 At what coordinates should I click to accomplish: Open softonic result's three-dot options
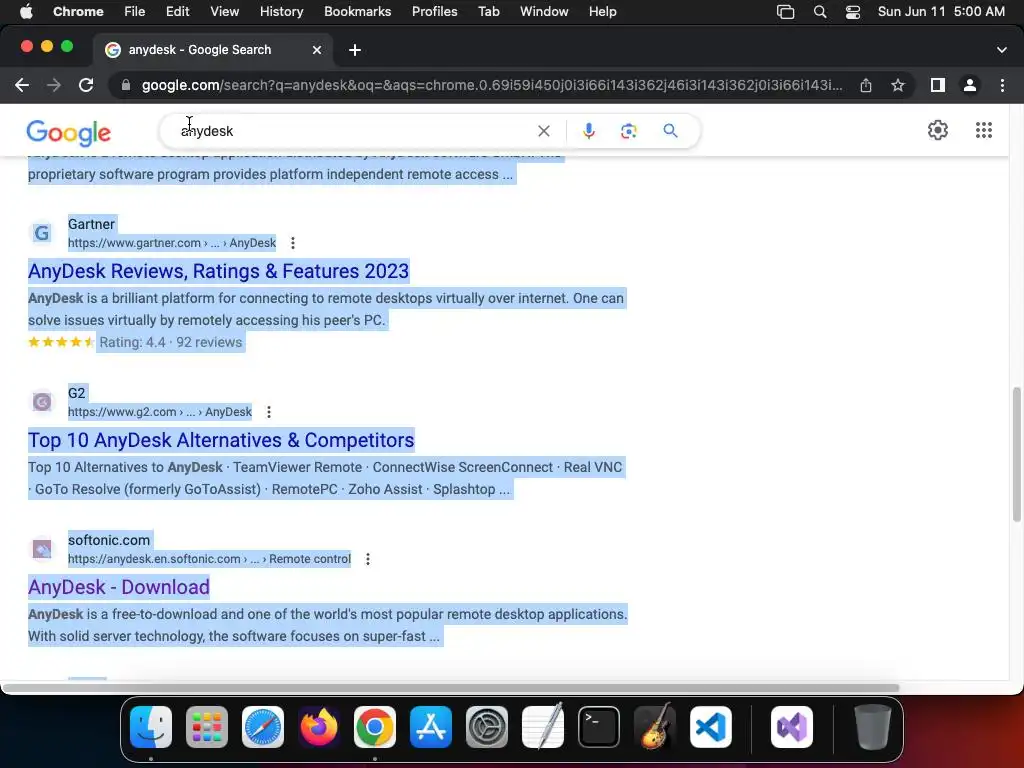(368, 559)
